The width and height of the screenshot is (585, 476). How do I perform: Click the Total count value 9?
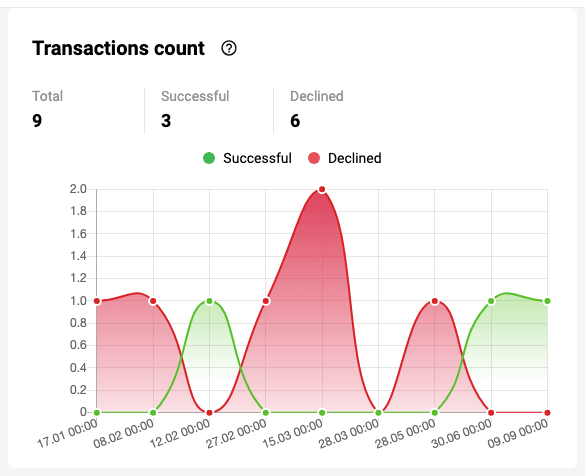coord(37,120)
